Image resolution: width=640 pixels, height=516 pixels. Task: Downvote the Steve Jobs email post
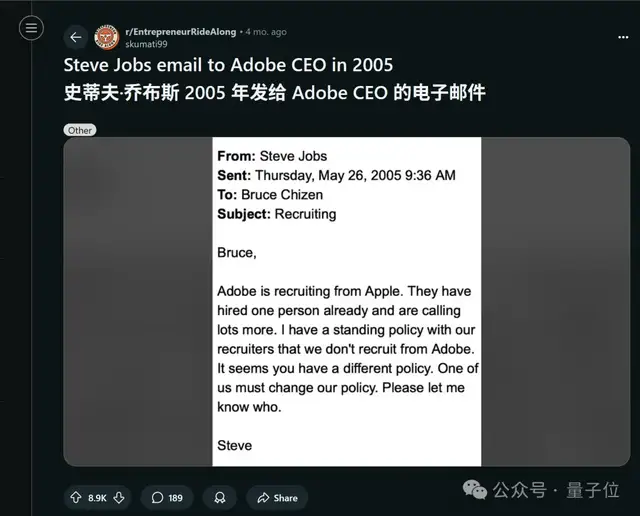point(119,497)
